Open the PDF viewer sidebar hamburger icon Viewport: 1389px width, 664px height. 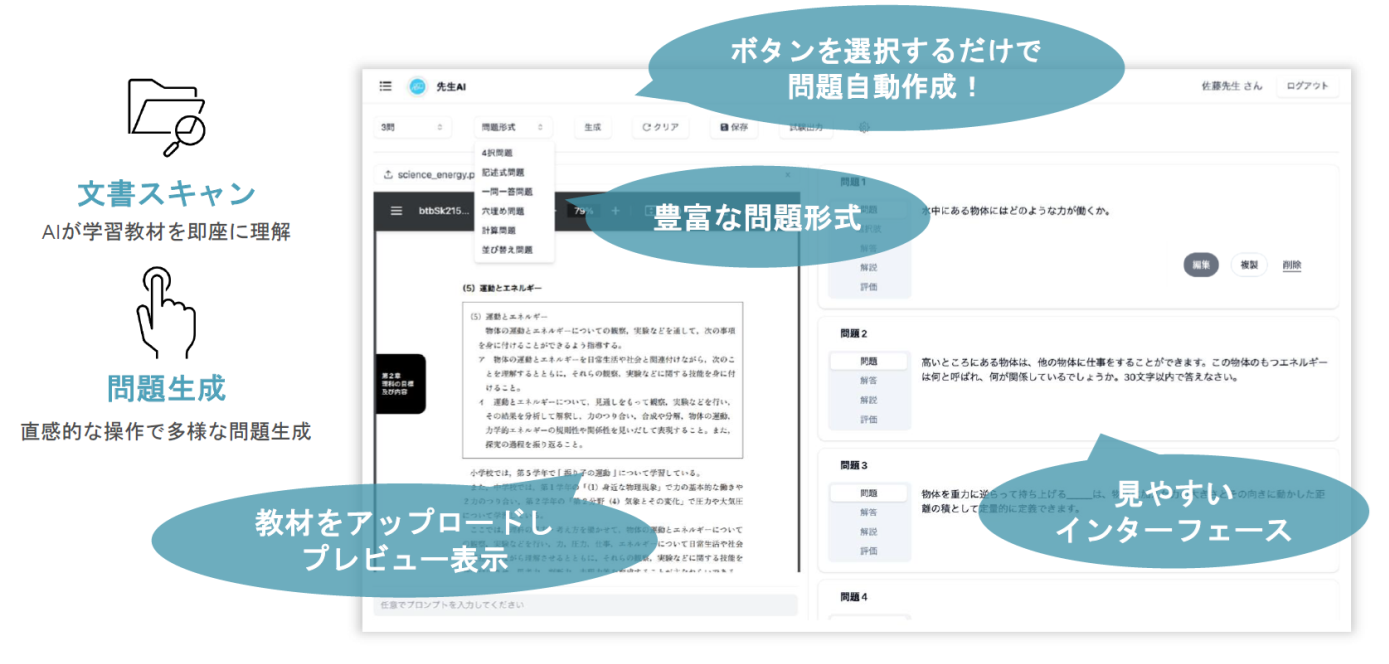pyautogui.click(x=396, y=211)
